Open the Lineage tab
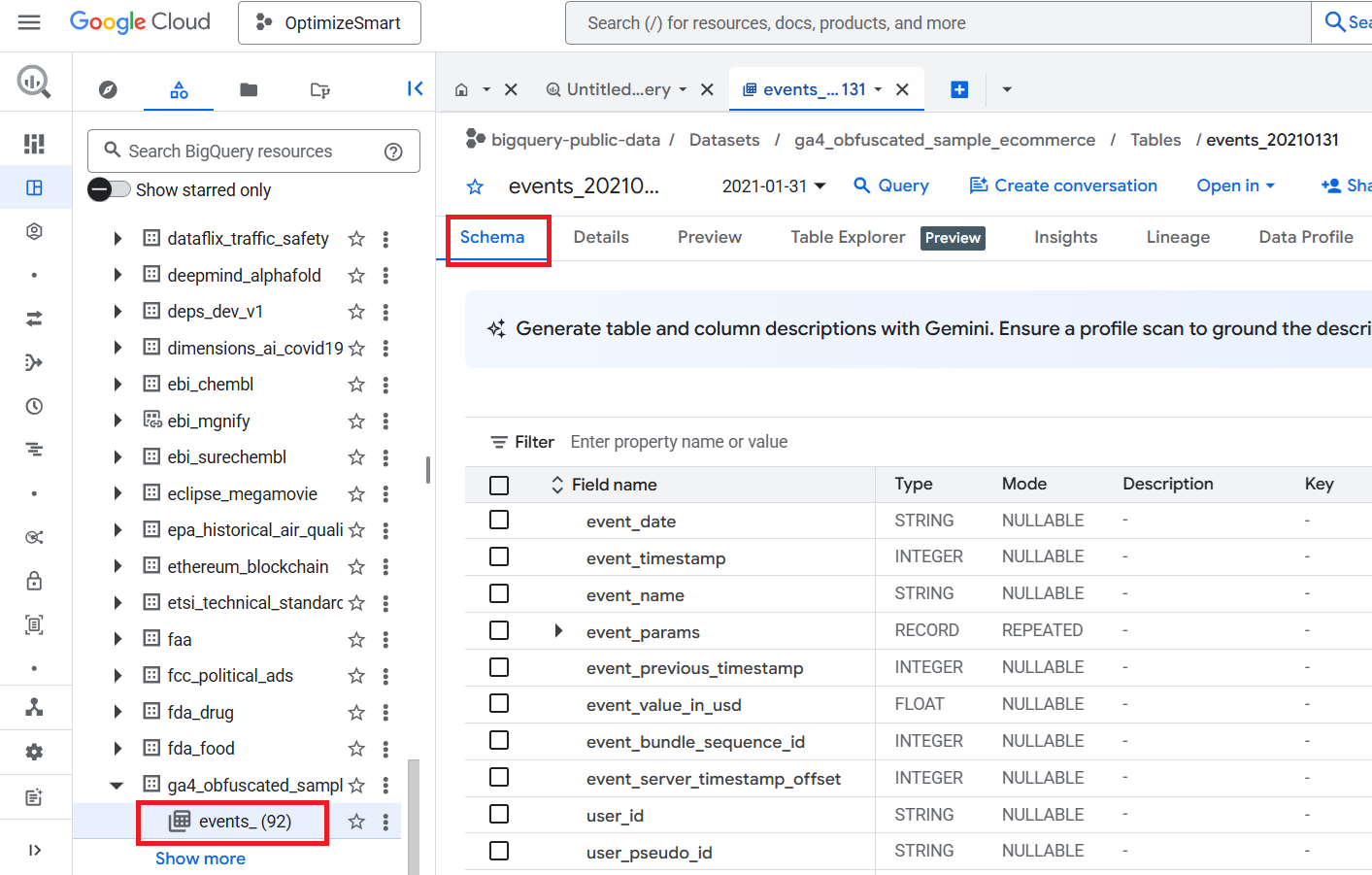Image resolution: width=1372 pixels, height=875 pixels. (x=1177, y=238)
